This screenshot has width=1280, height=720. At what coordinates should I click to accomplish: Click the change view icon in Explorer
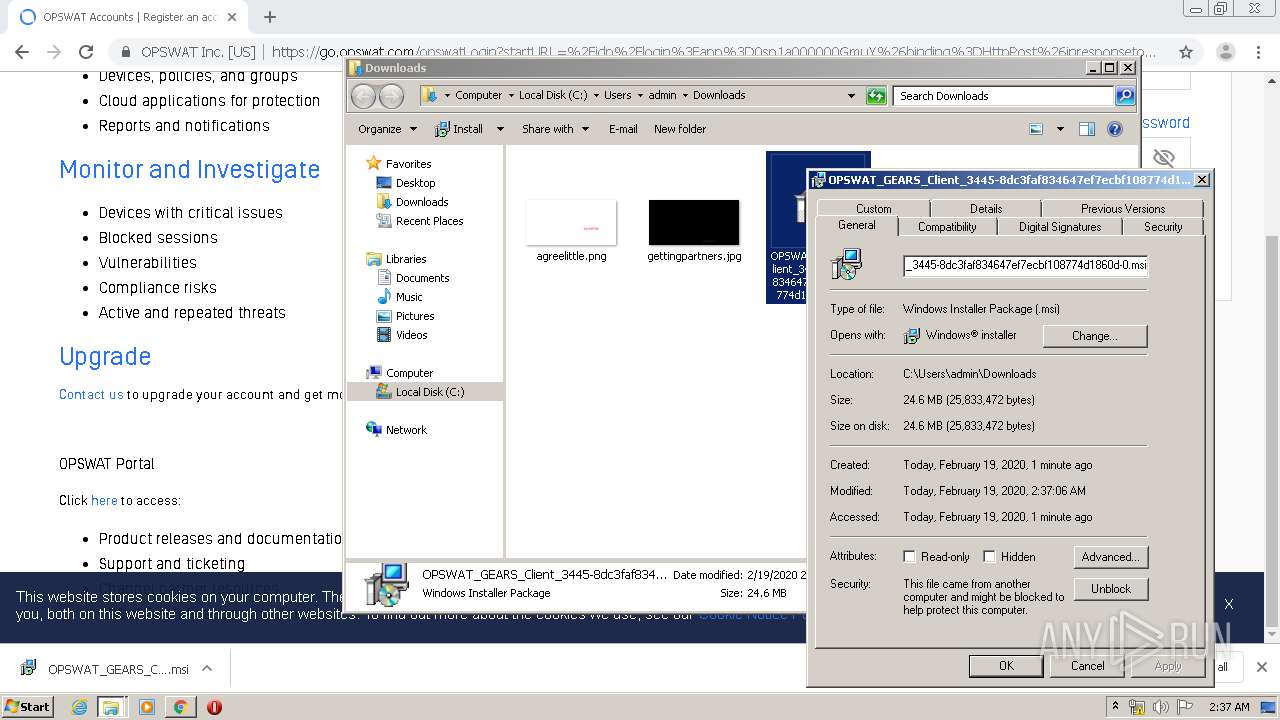click(1036, 129)
